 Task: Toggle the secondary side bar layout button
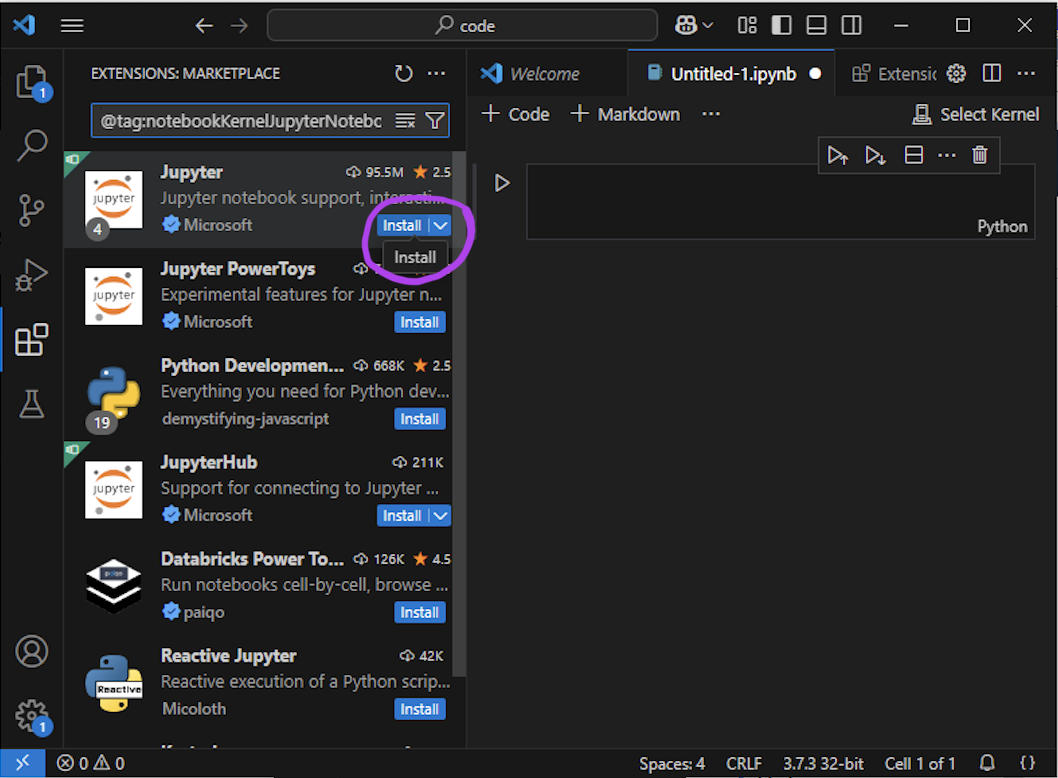pyautogui.click(x=851, y=26)
